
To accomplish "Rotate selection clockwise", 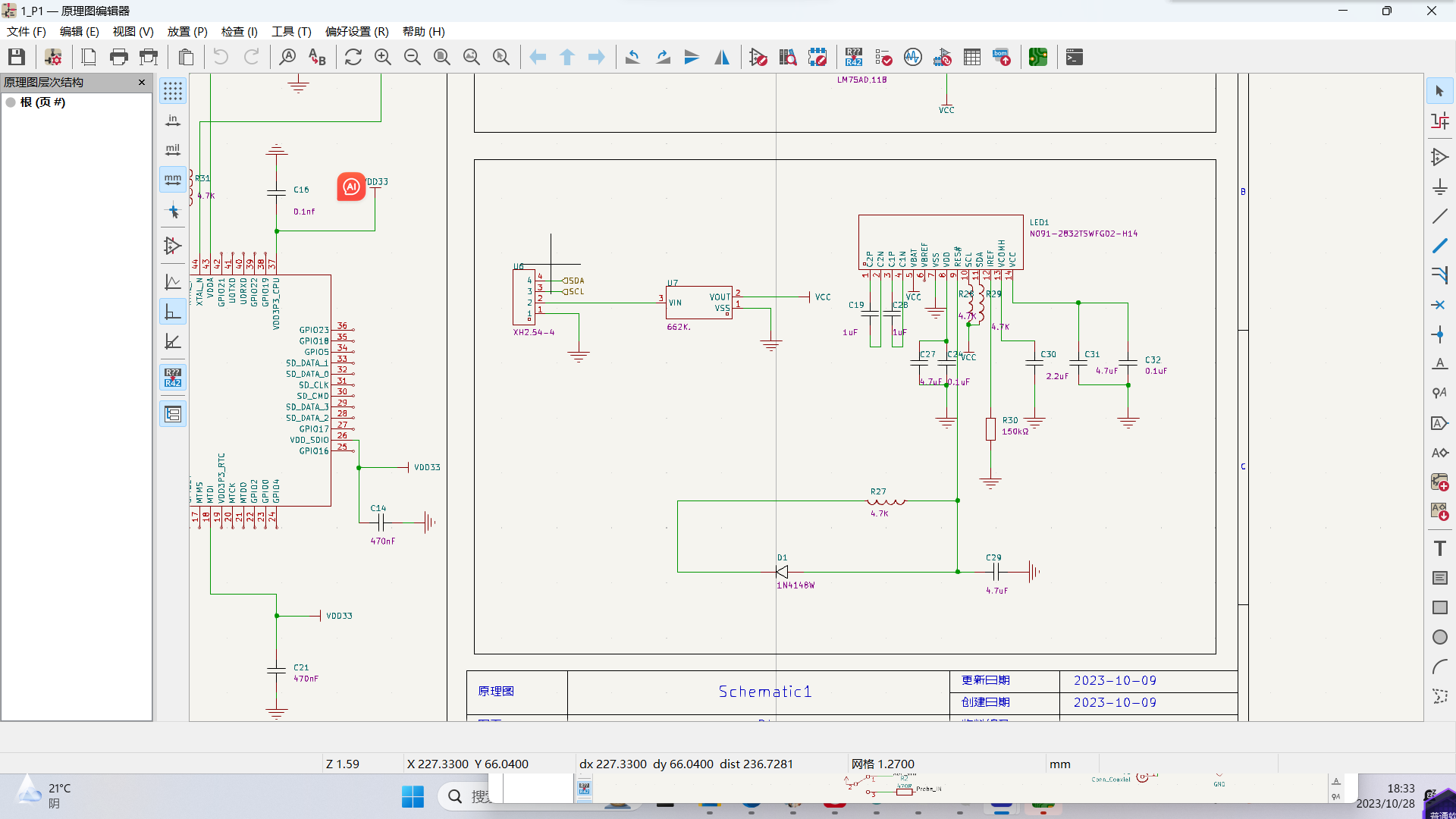I will [x=663, y=57].
